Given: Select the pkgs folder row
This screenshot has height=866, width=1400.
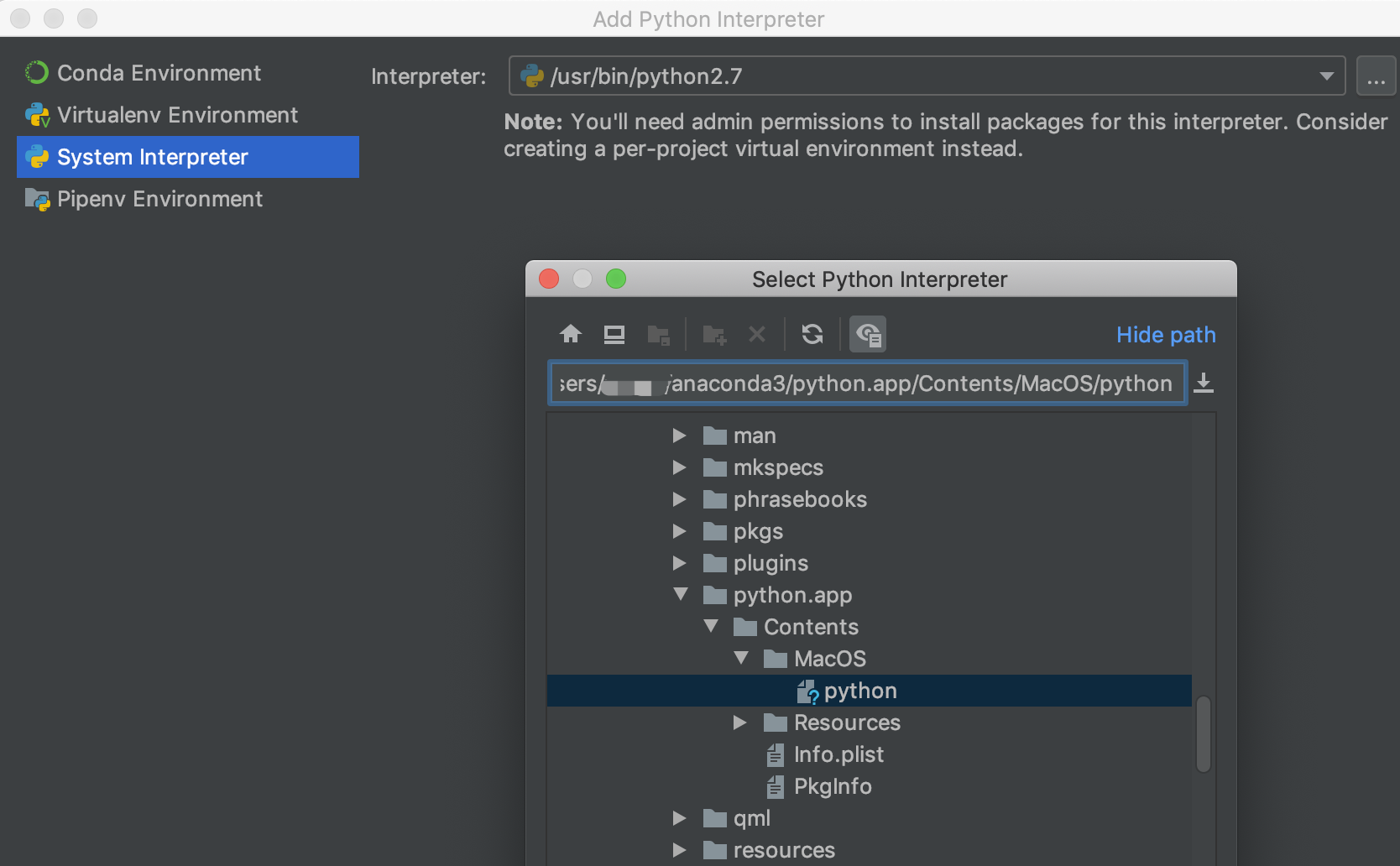Looking at the screenshot, I should (869, 531).
